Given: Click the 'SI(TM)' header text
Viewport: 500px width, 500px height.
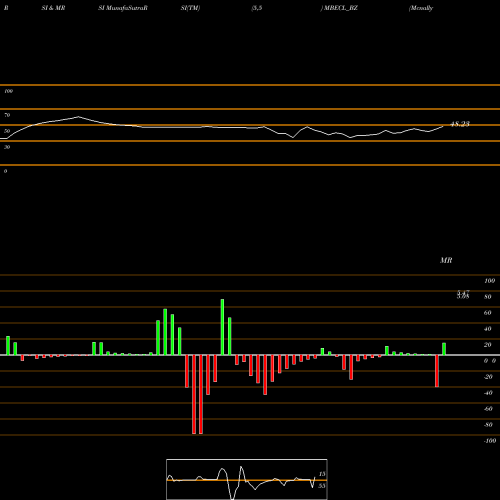Looking at the screenshot, I should click(190, 8).
